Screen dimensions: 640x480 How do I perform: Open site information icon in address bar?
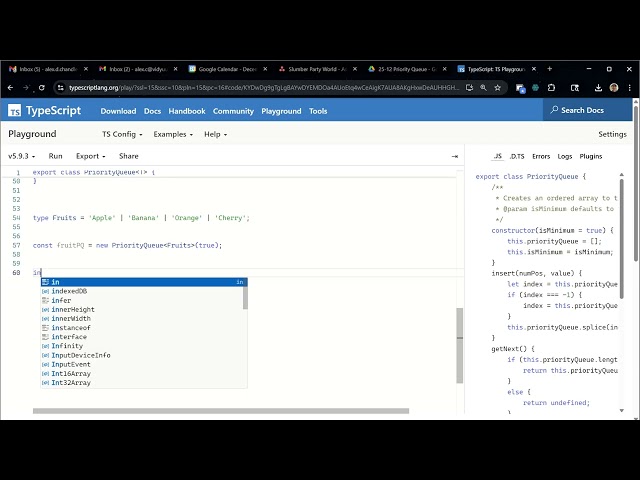60,88
